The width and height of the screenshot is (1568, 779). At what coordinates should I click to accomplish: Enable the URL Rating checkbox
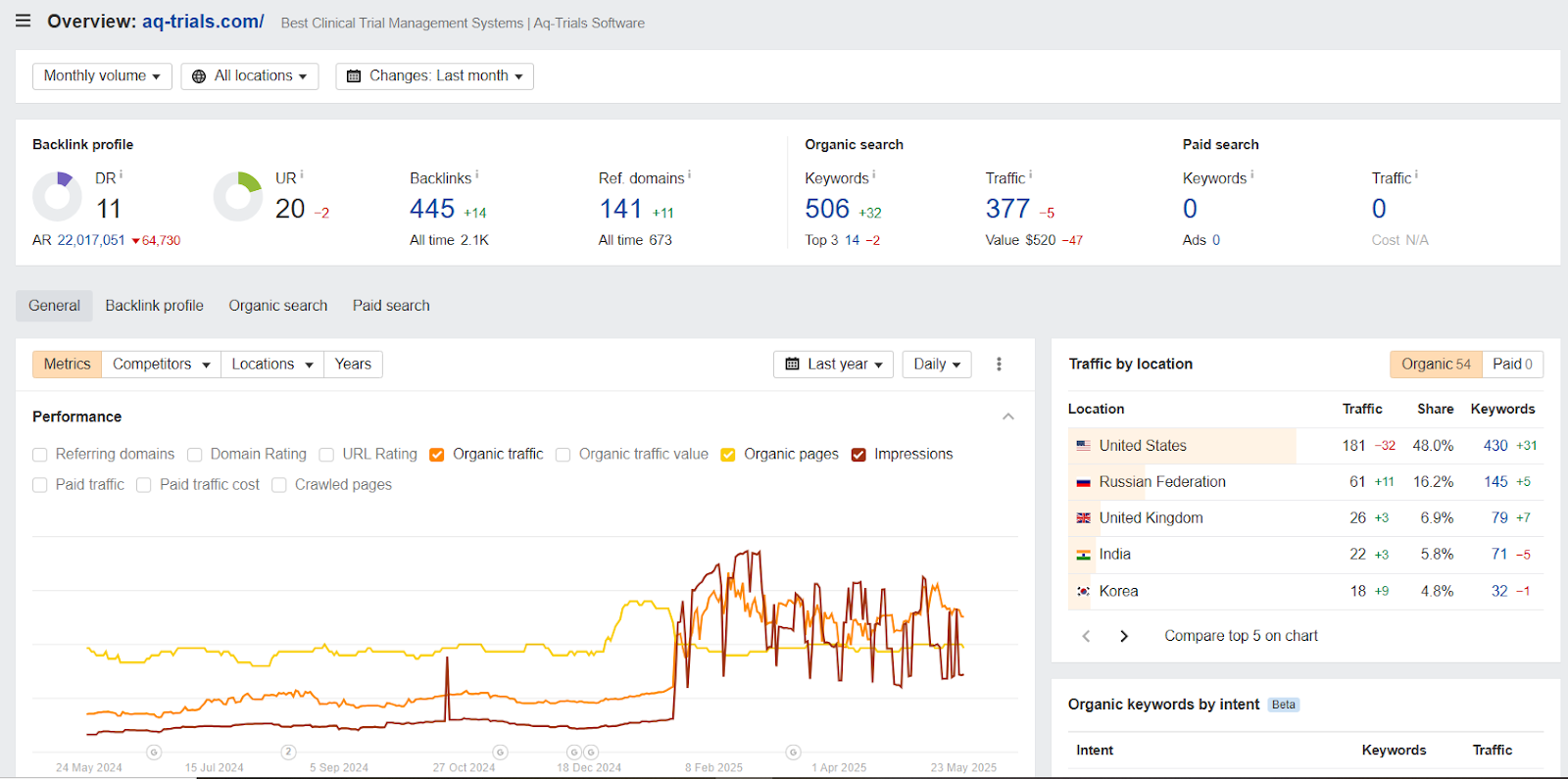(x=326, y=455)
